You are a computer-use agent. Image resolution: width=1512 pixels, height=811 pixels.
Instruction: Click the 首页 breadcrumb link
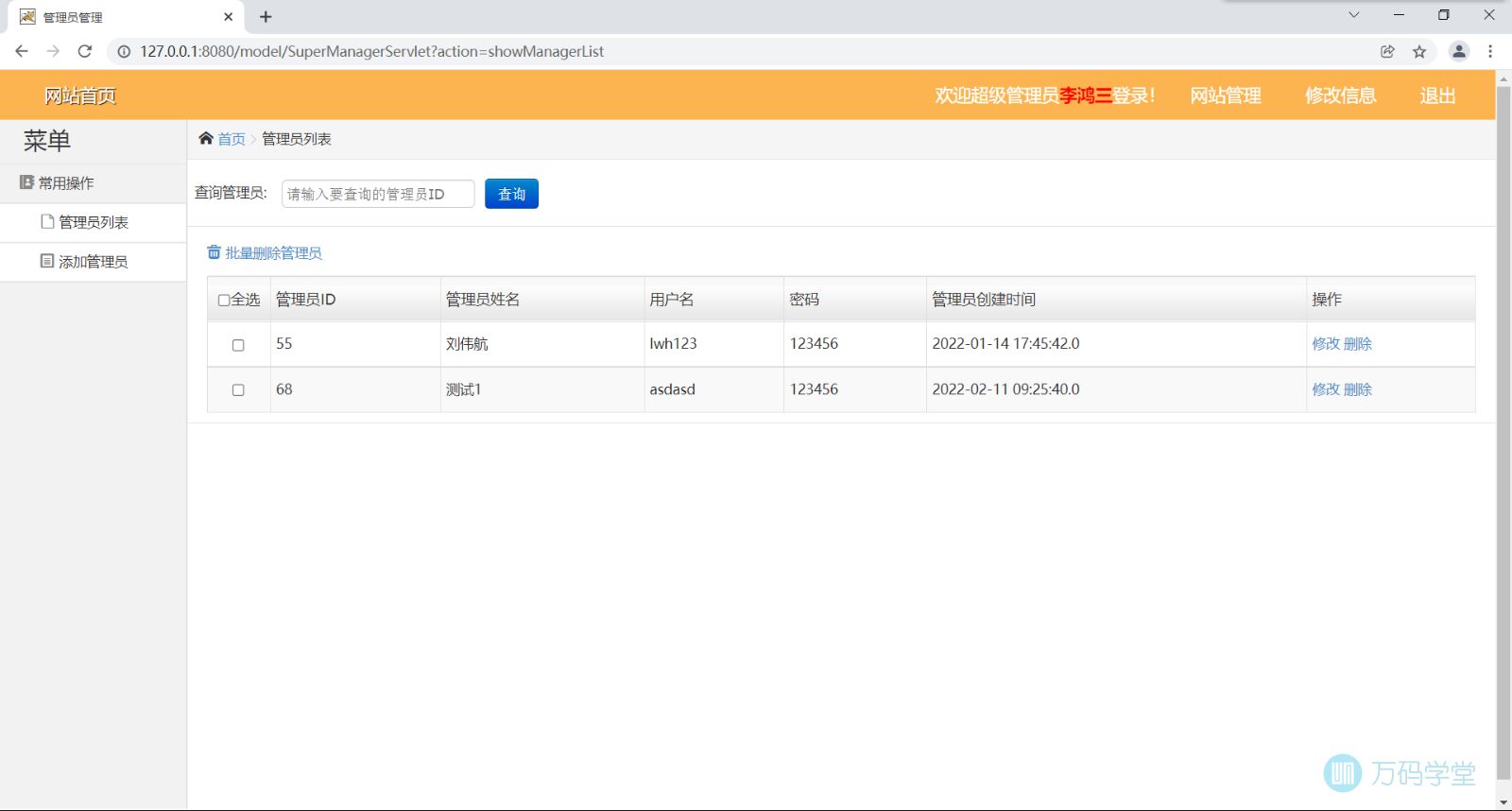tap(232, 139)
